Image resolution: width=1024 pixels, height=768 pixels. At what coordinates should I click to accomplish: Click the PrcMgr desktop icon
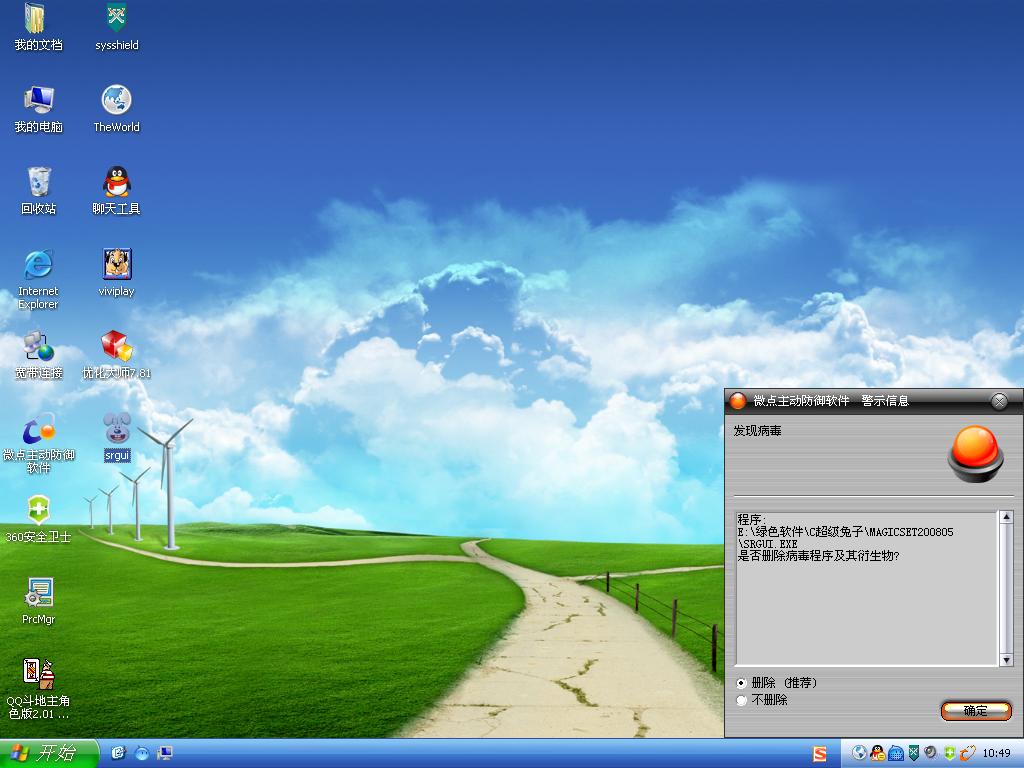[x=38, y=593]
